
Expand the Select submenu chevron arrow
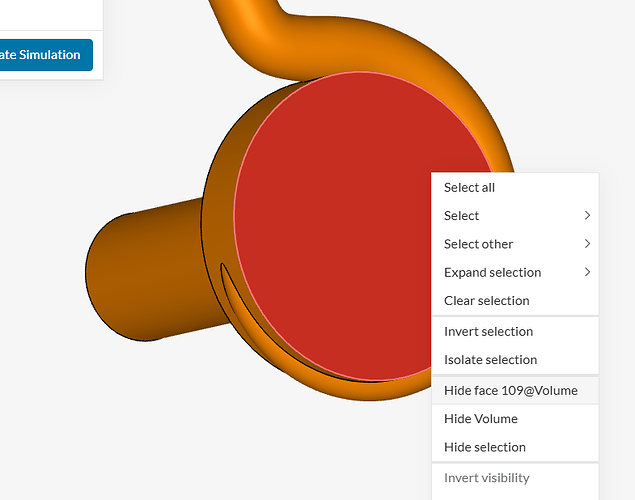(587, 215)
